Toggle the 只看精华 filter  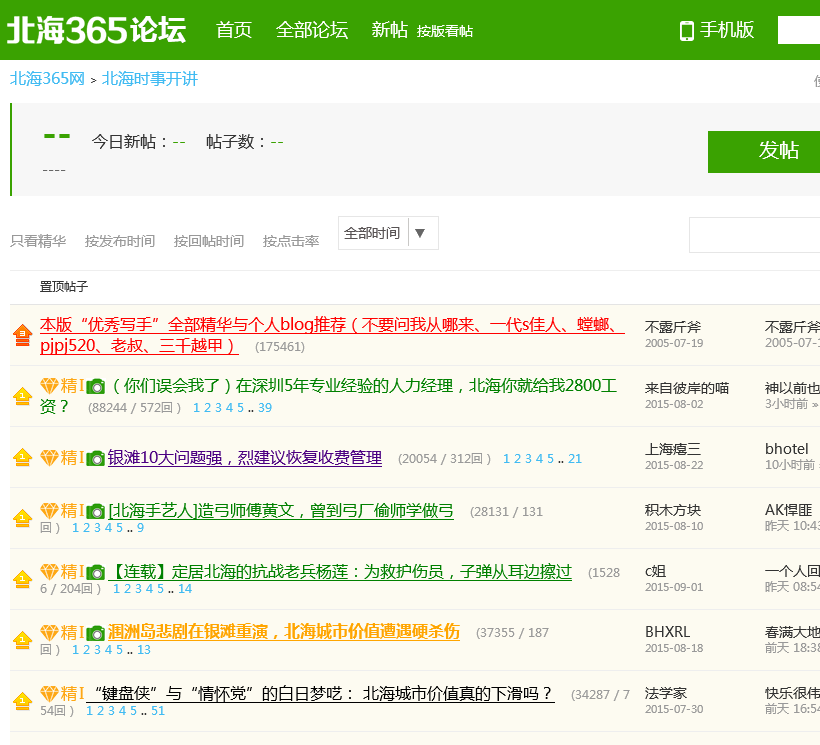pos(38,241)
